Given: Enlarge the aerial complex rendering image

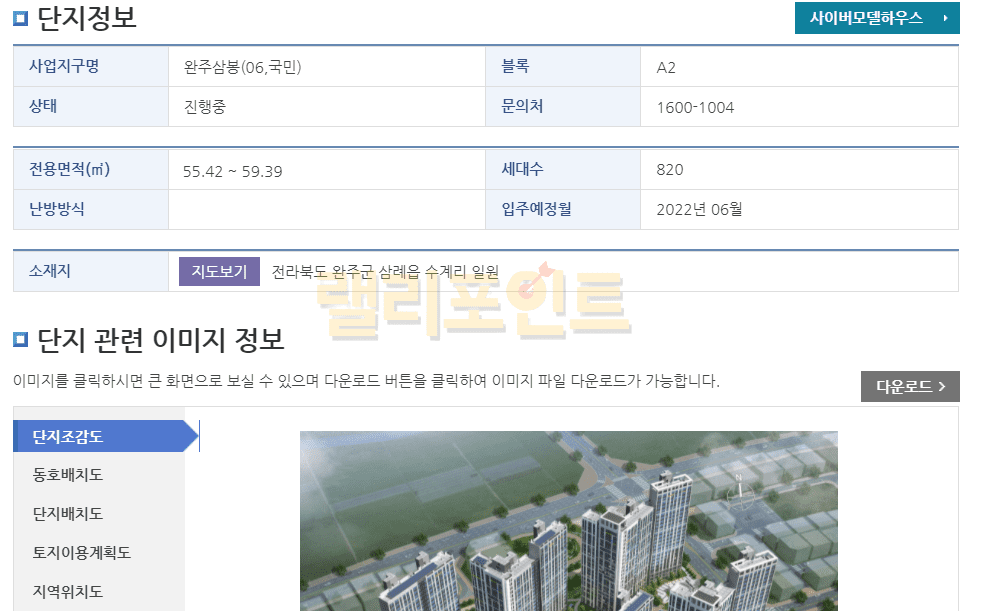Looking at the screenshot, I should [568, 520].
